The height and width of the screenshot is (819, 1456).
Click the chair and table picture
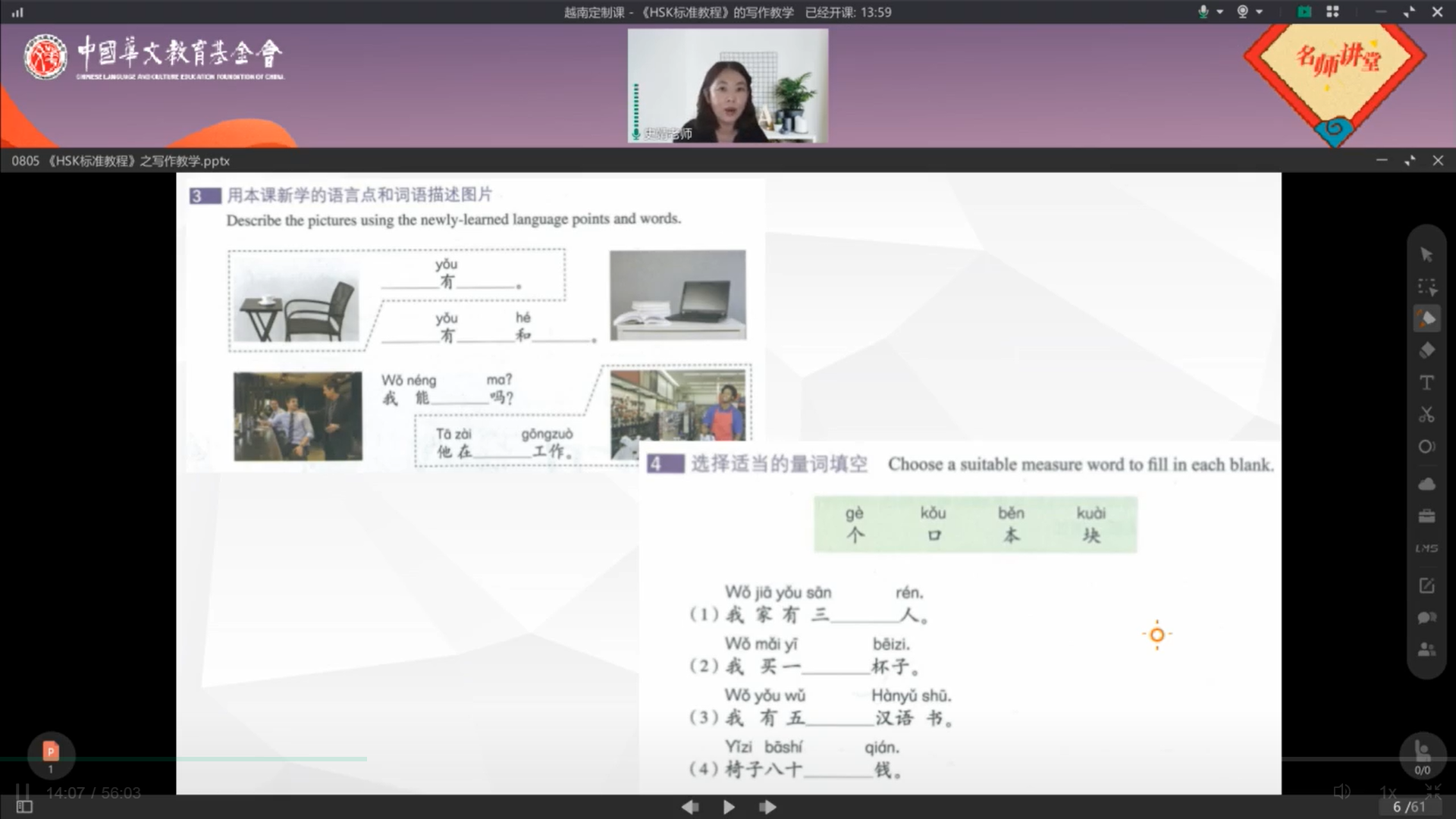tap(297, 300)
